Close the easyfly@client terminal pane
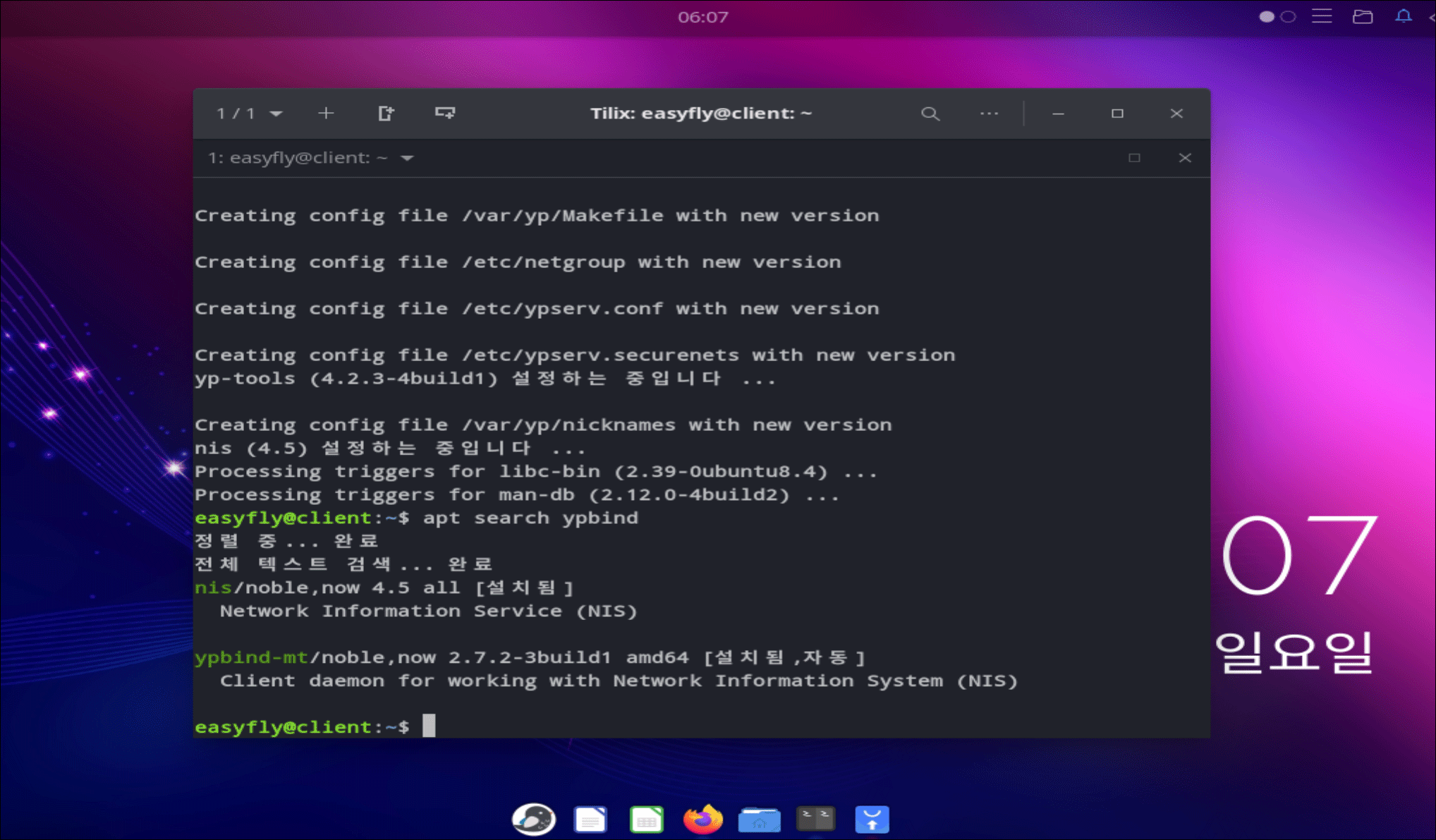Viewport: 1436px width, 840px height. pyautogui.click(x=1185, y=158)
